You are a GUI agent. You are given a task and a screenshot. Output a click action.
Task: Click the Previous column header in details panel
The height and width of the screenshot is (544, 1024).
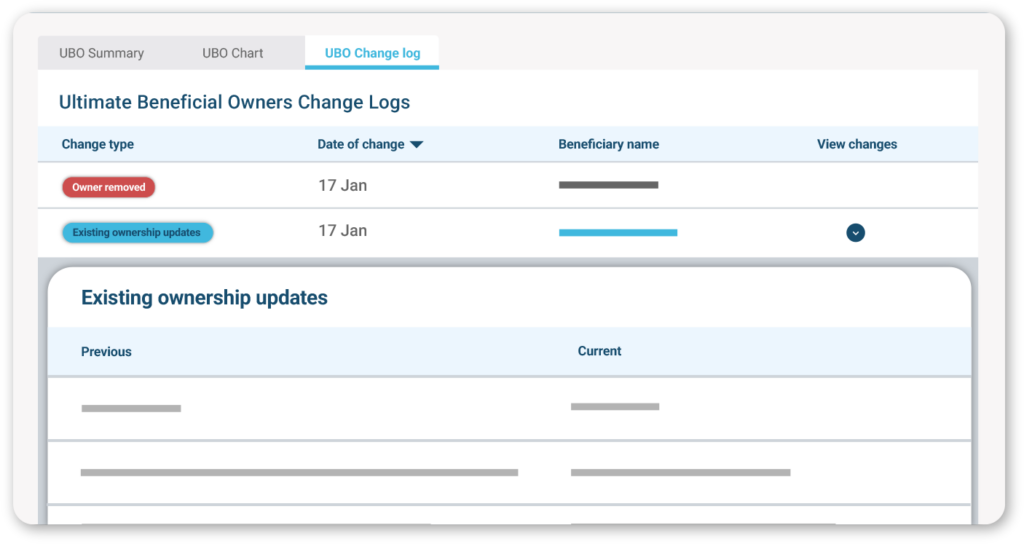pos(106,352)
